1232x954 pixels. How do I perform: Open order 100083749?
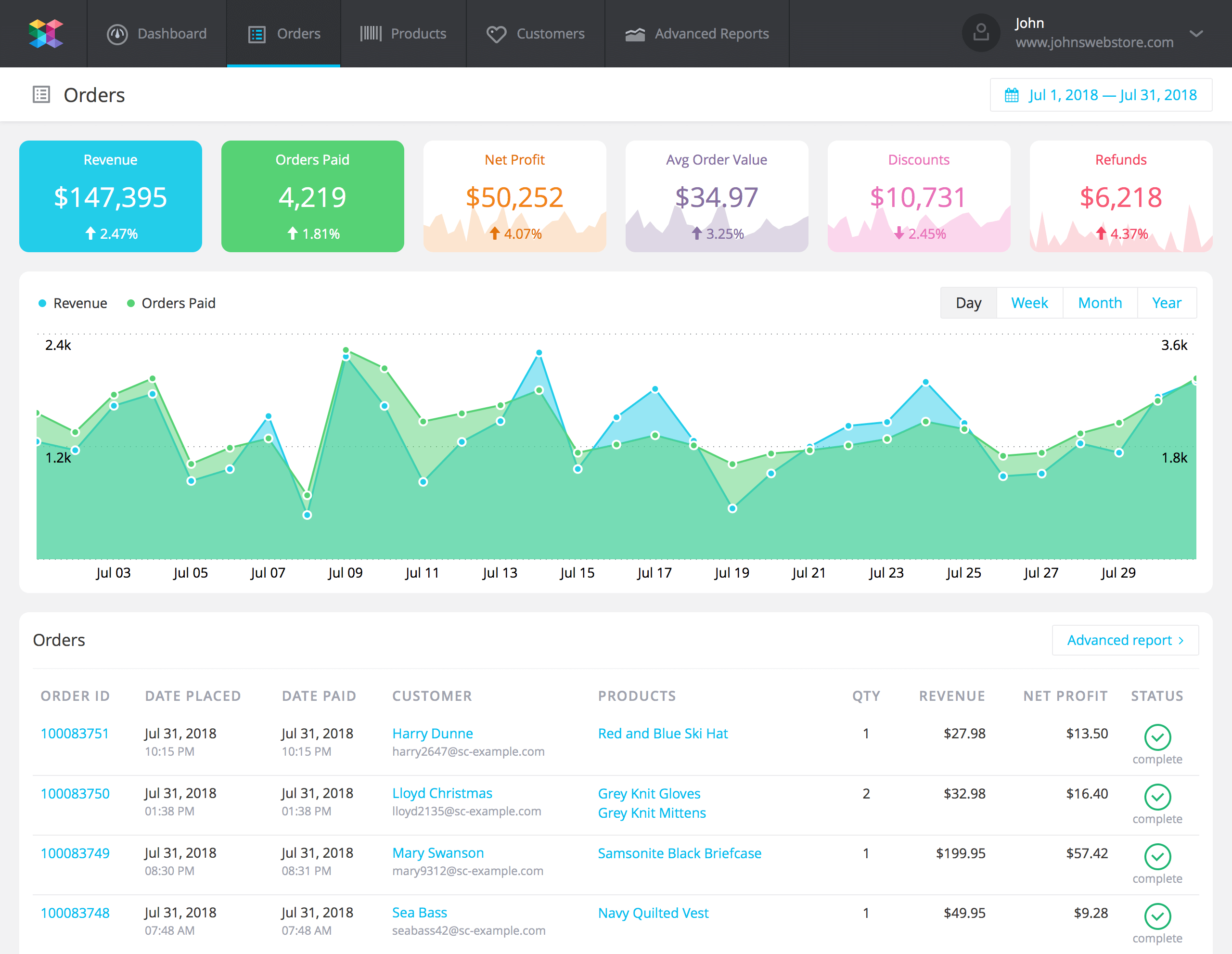tap(75, 853)
